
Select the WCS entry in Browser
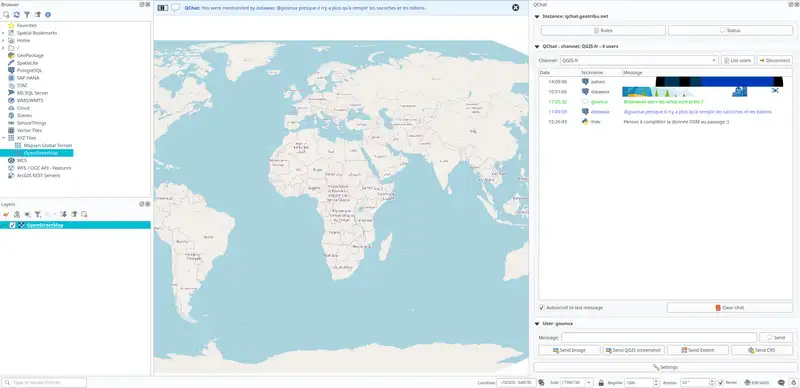[21, 160]
